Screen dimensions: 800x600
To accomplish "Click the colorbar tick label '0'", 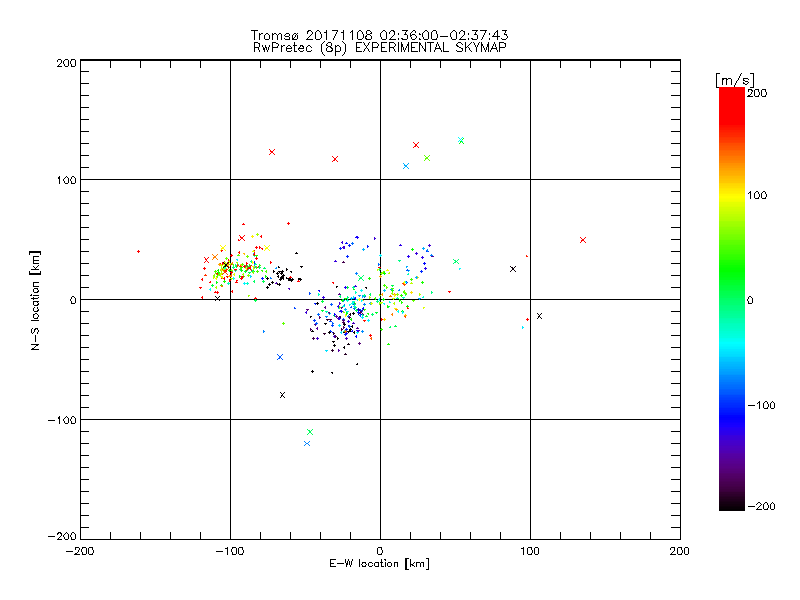I will tap(750, 300).
